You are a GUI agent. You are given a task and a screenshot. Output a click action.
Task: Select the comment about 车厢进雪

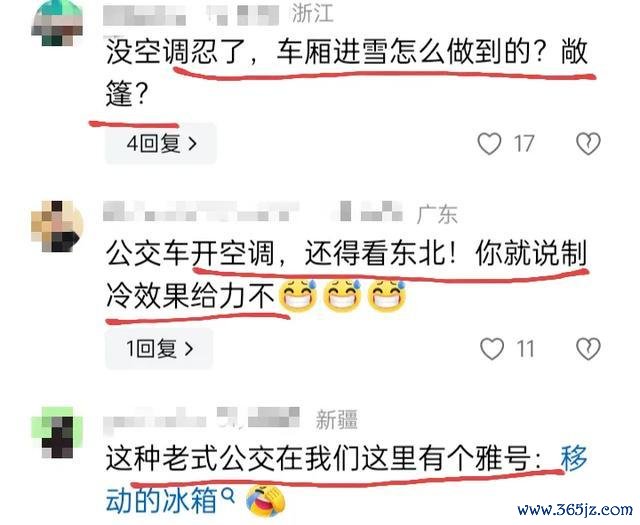pos(347,73)
